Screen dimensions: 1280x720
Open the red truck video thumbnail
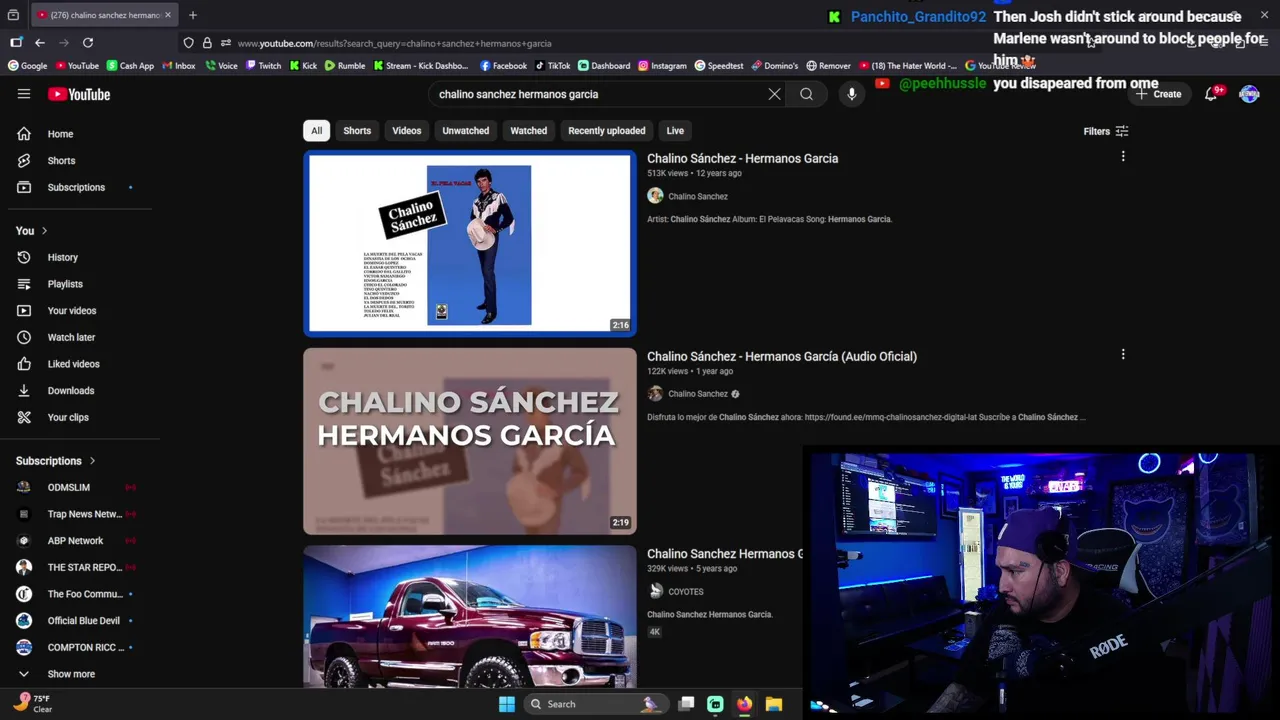pos(470,616)
